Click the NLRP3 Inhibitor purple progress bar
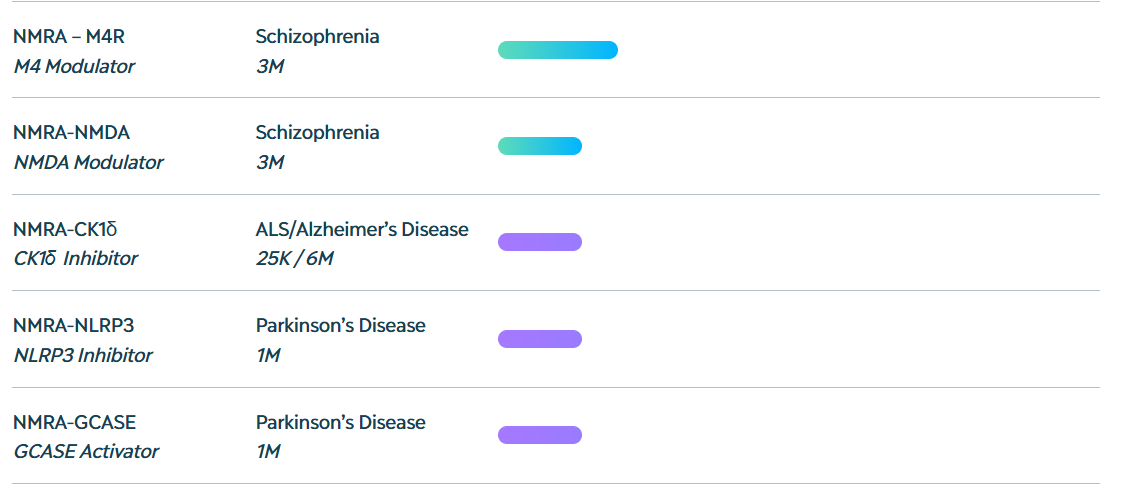The image size is (1129, 495). point(540,339)
